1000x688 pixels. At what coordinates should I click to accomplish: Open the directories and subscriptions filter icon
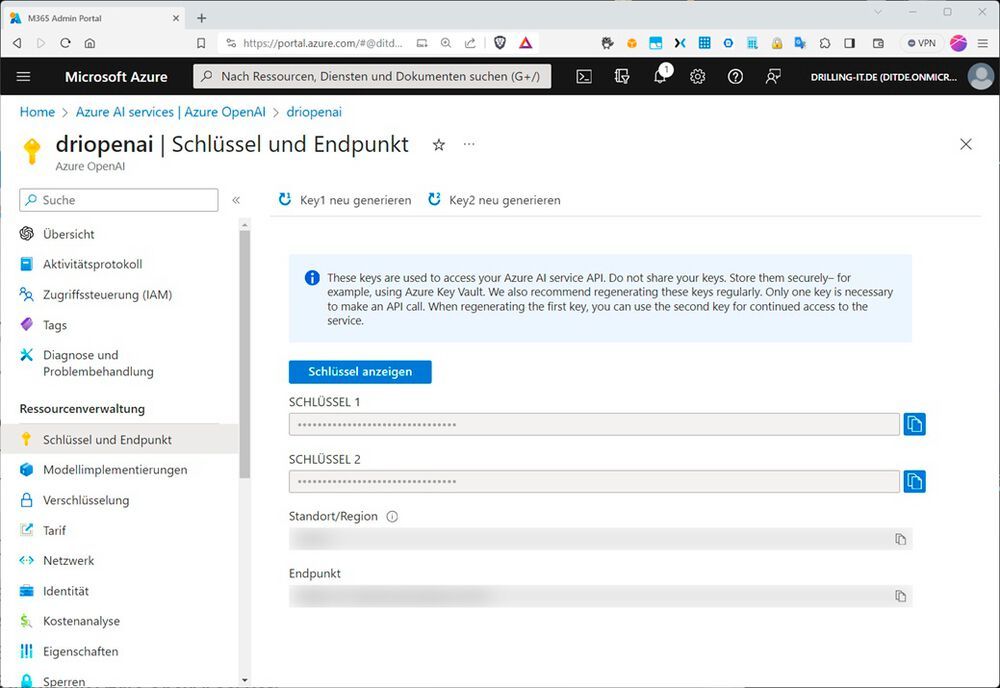click(x=622, y=77)
